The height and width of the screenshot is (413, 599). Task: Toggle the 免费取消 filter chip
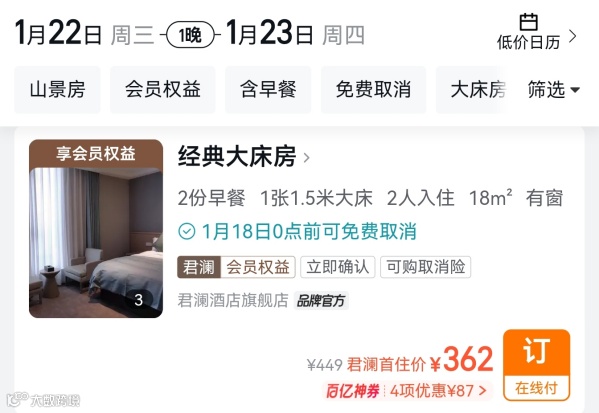tap(373, 90)
